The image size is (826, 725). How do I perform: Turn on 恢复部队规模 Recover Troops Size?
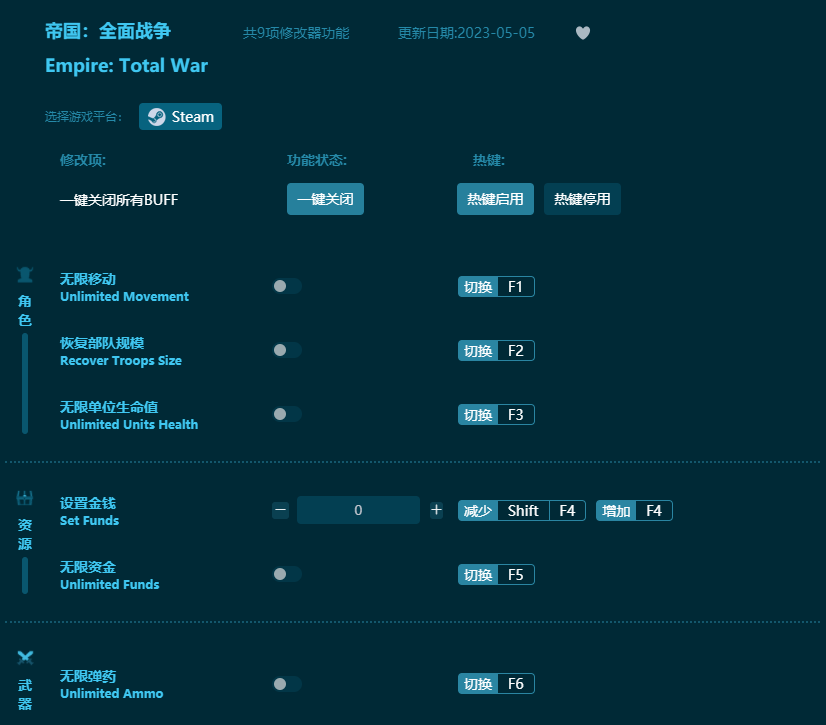coord(287,350)
